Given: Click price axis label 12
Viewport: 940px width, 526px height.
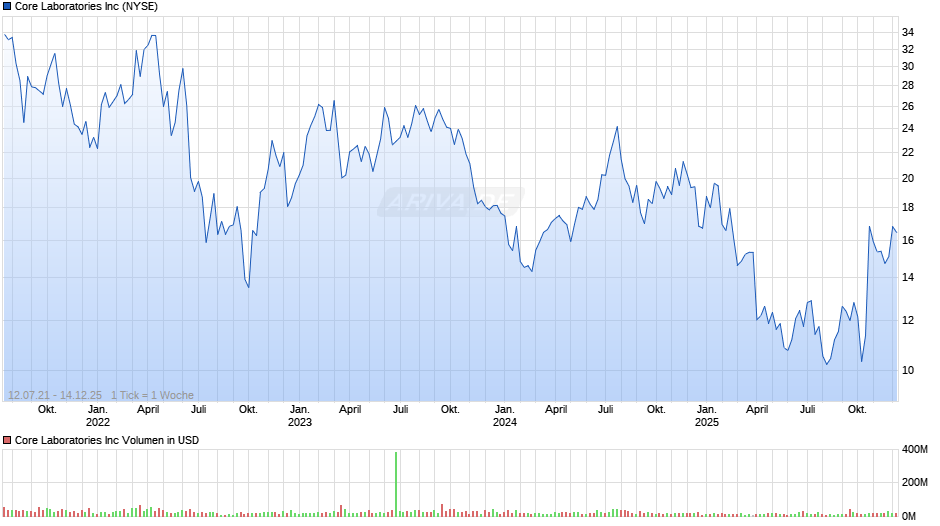Looking at the screenshot, I should pyautogui.click(x=908, y=320).
